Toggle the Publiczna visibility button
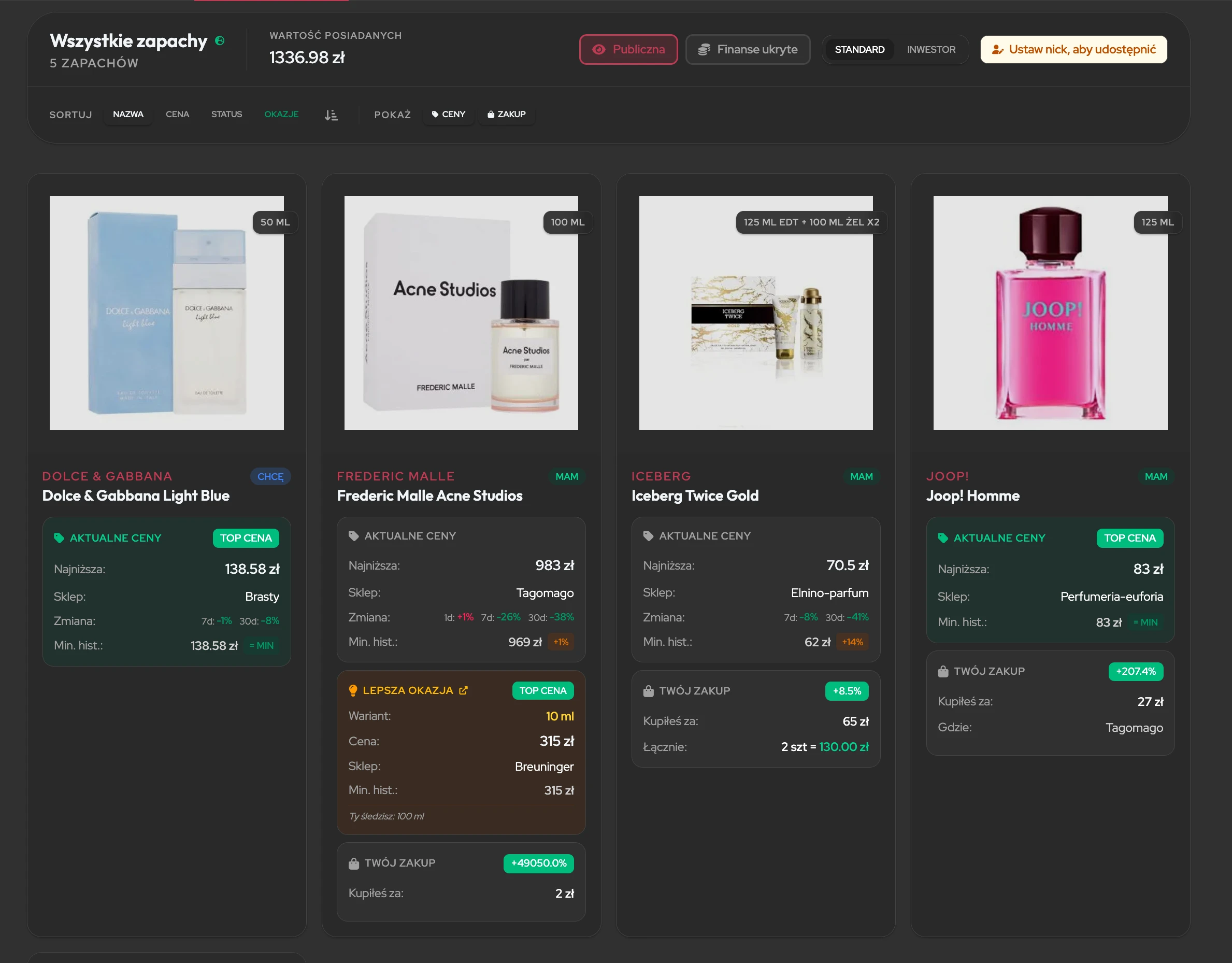 (628, 50)
